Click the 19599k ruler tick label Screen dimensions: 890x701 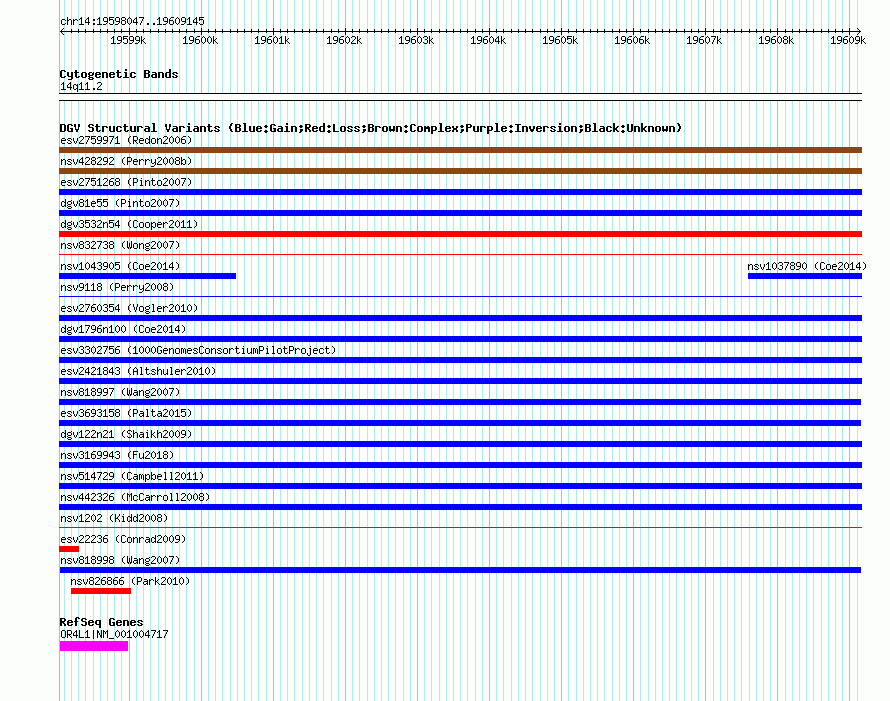[x=128, y=40]
